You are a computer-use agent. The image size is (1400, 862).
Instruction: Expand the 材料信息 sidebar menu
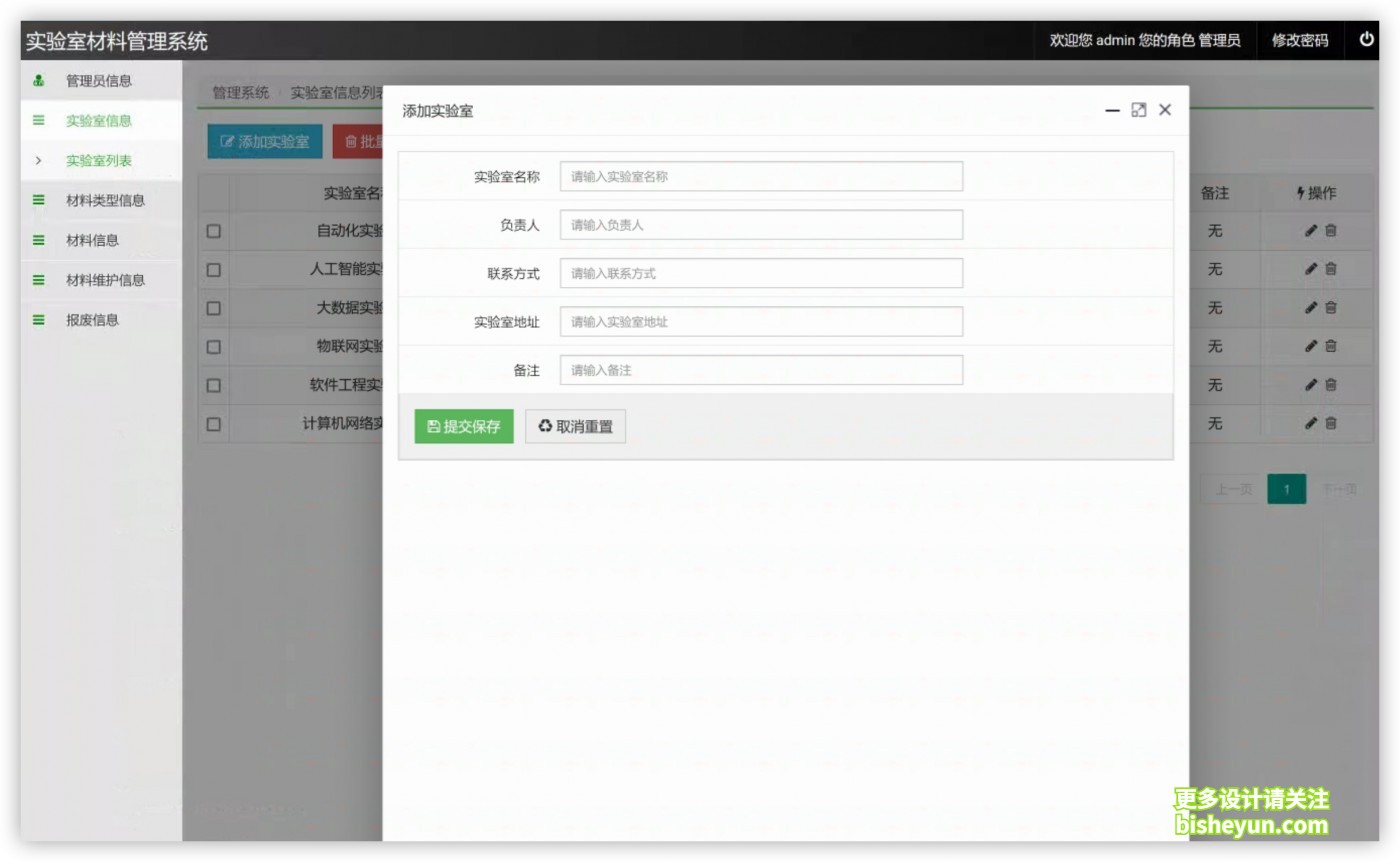(x=100, y=241)
